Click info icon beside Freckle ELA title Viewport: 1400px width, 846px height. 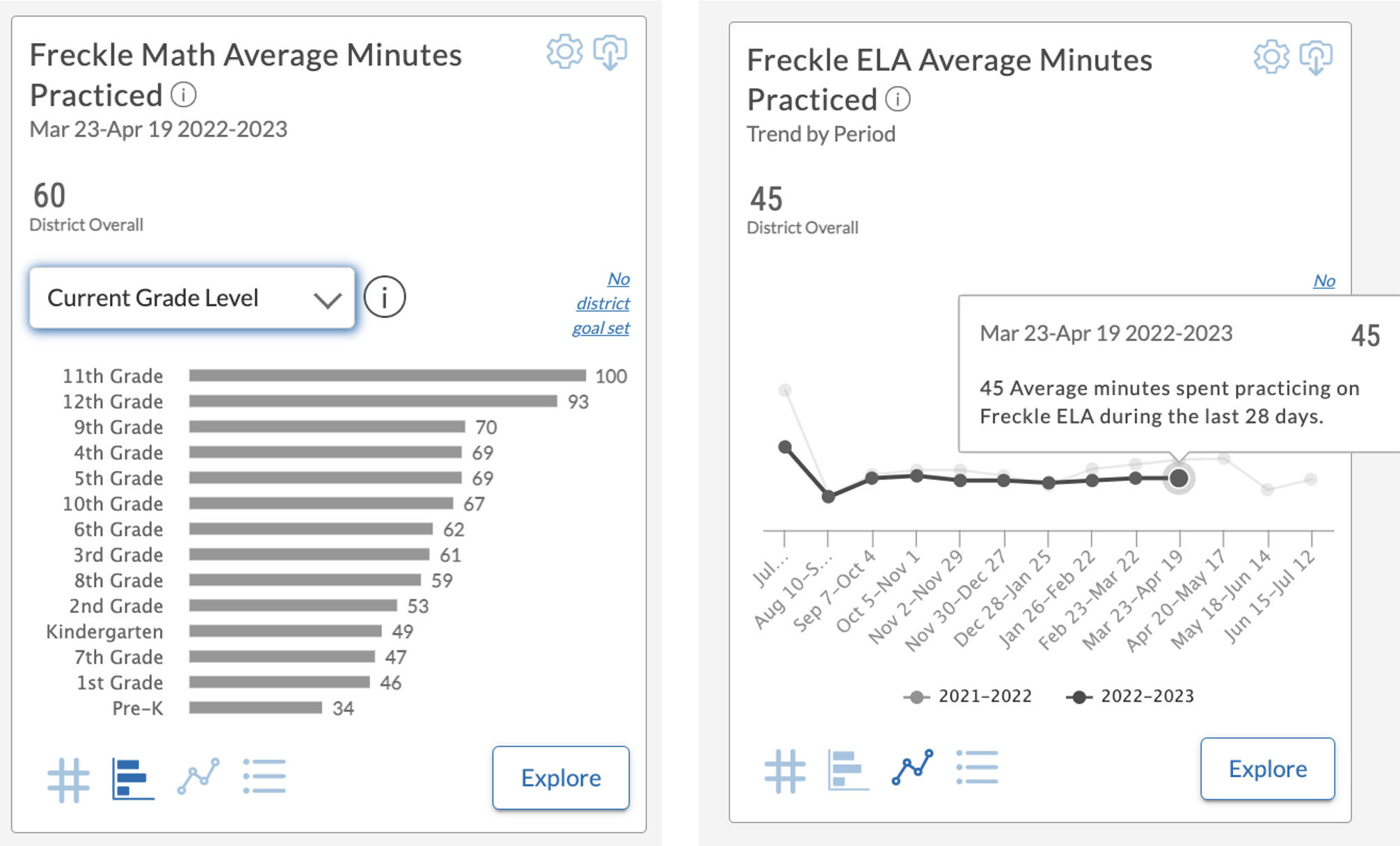[x=898, y=99]
